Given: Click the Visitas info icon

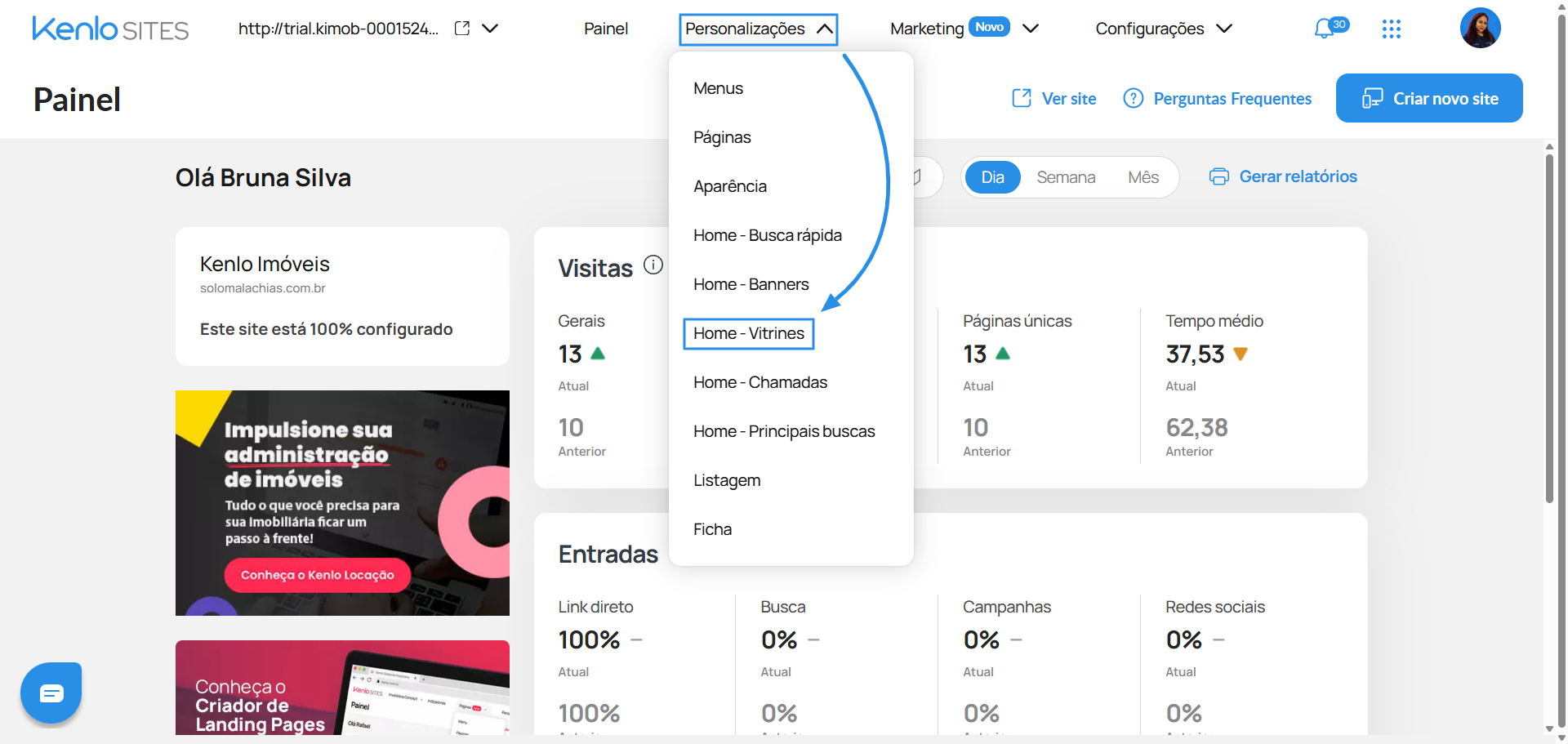Looking at the screenshot, I should (653, 265).
